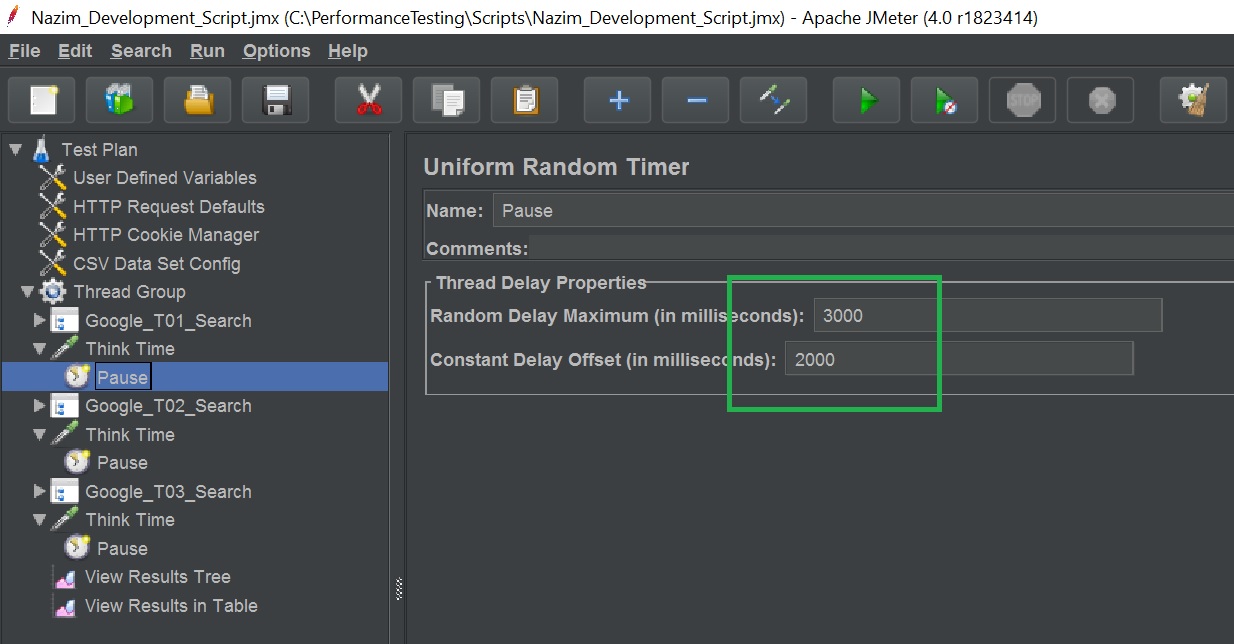Open the Run menu

point(207,51)
